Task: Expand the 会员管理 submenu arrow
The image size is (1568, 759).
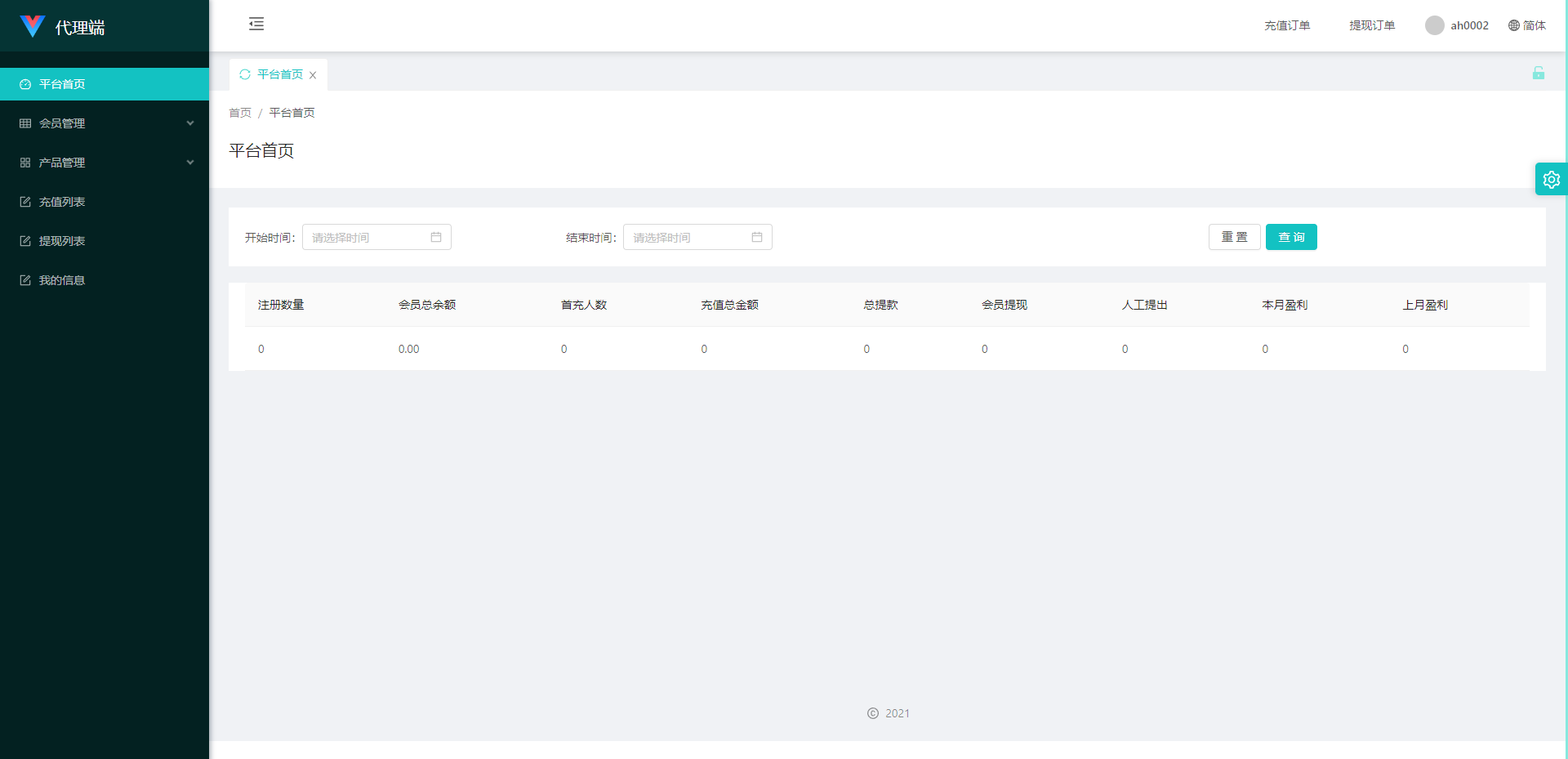Action: click(x=190, y=123)
